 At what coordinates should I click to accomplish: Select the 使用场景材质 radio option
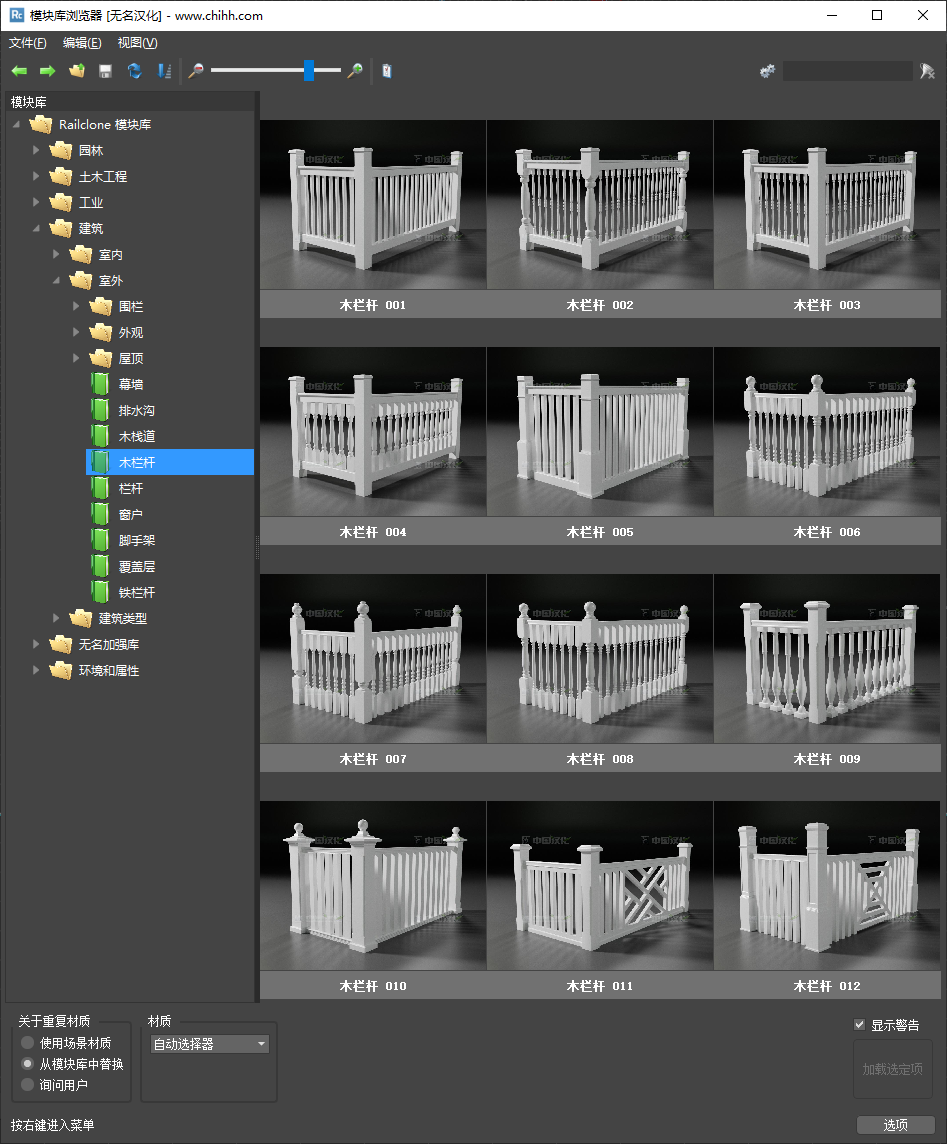pyautogui.click(x=28, y=1043)
